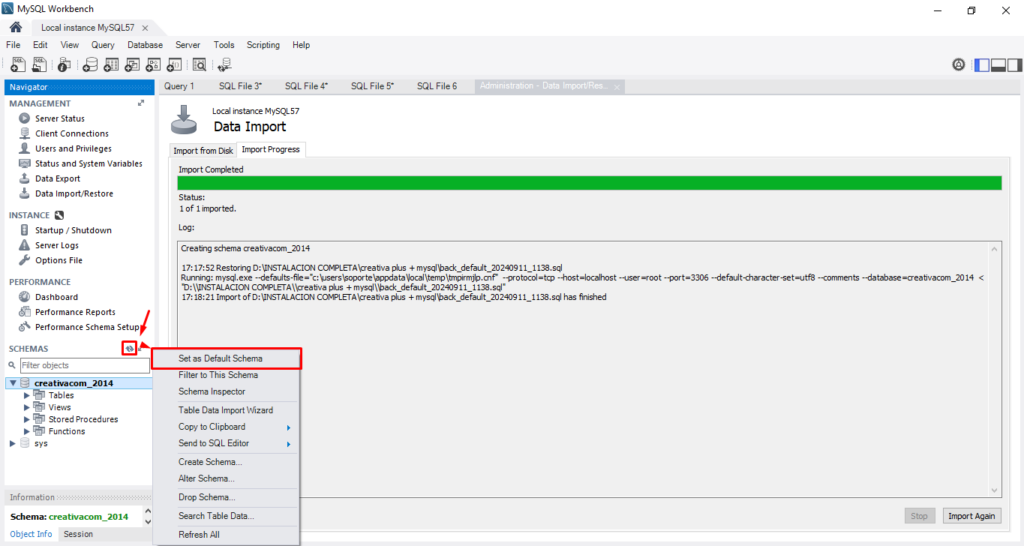This screenshot has height=546, width=1024.
Task: Switch to the Import from Disk tab
Action: (203, 150)
